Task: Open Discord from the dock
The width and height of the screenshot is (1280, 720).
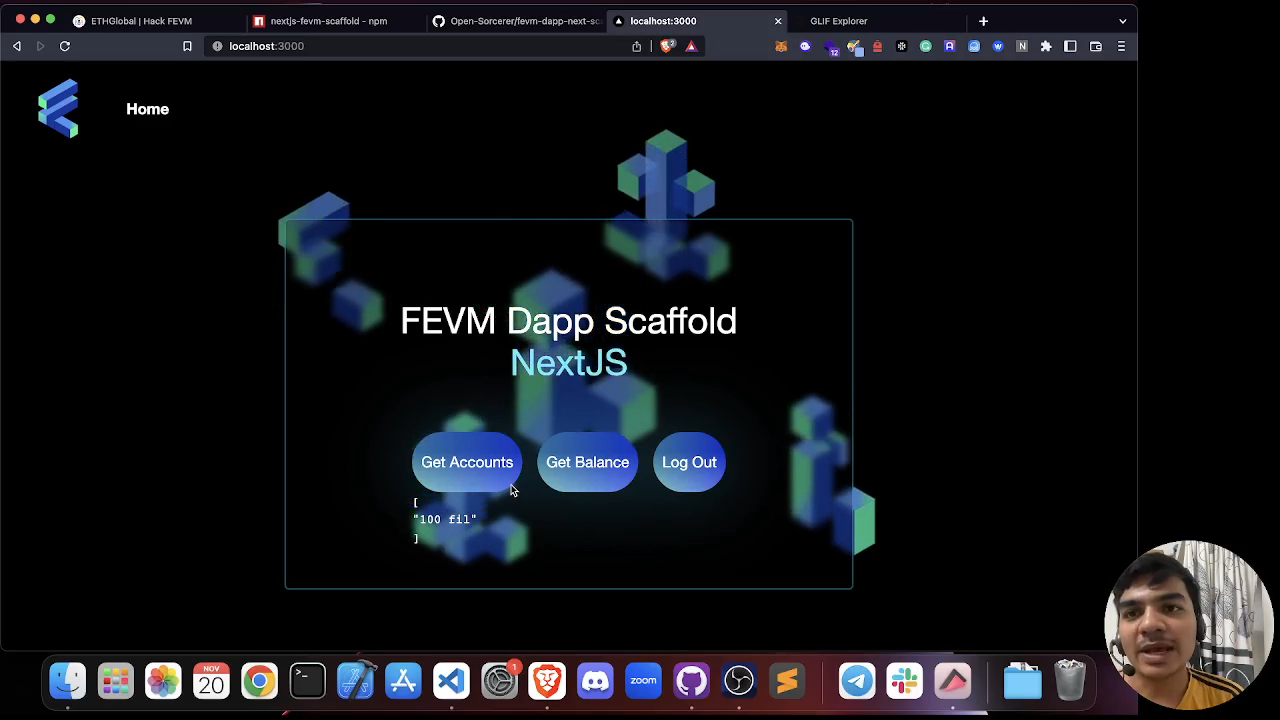Action: (595, 681)
